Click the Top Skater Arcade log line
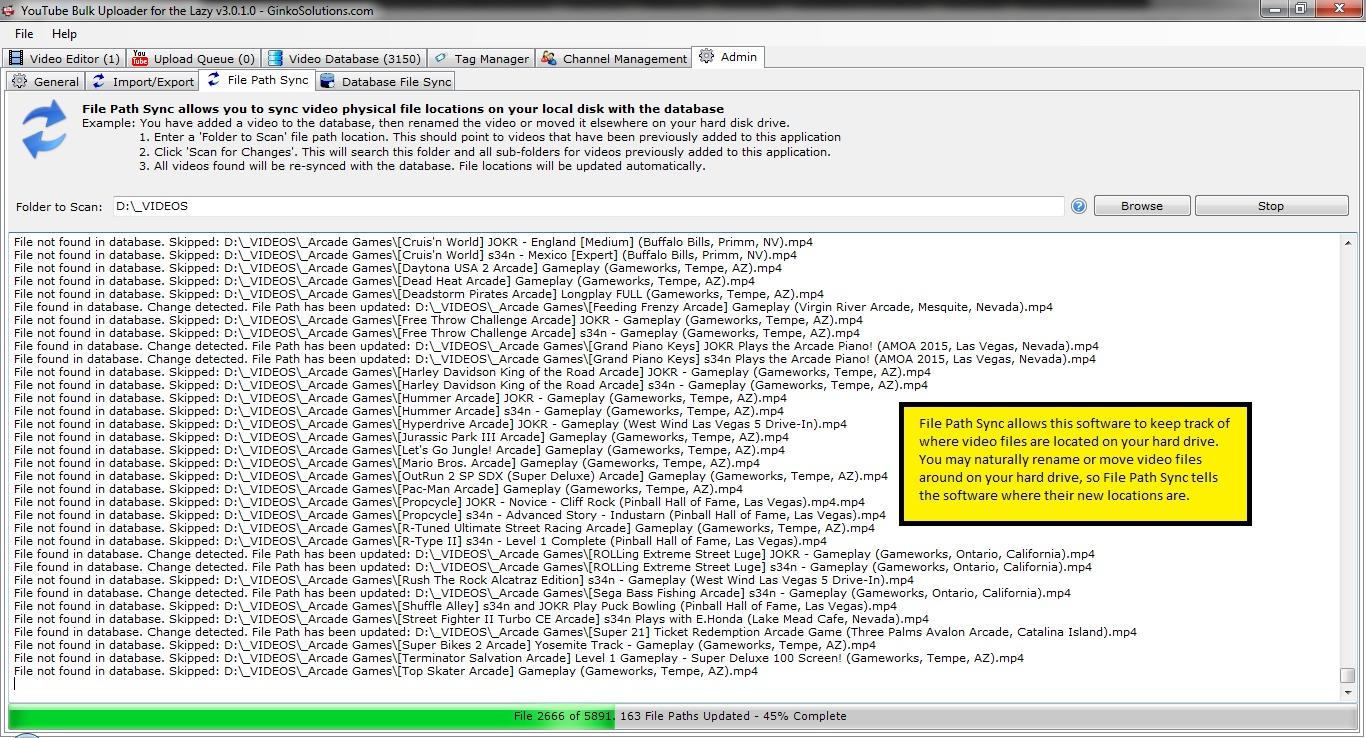The image size is (1366, 738). [386, 671]
